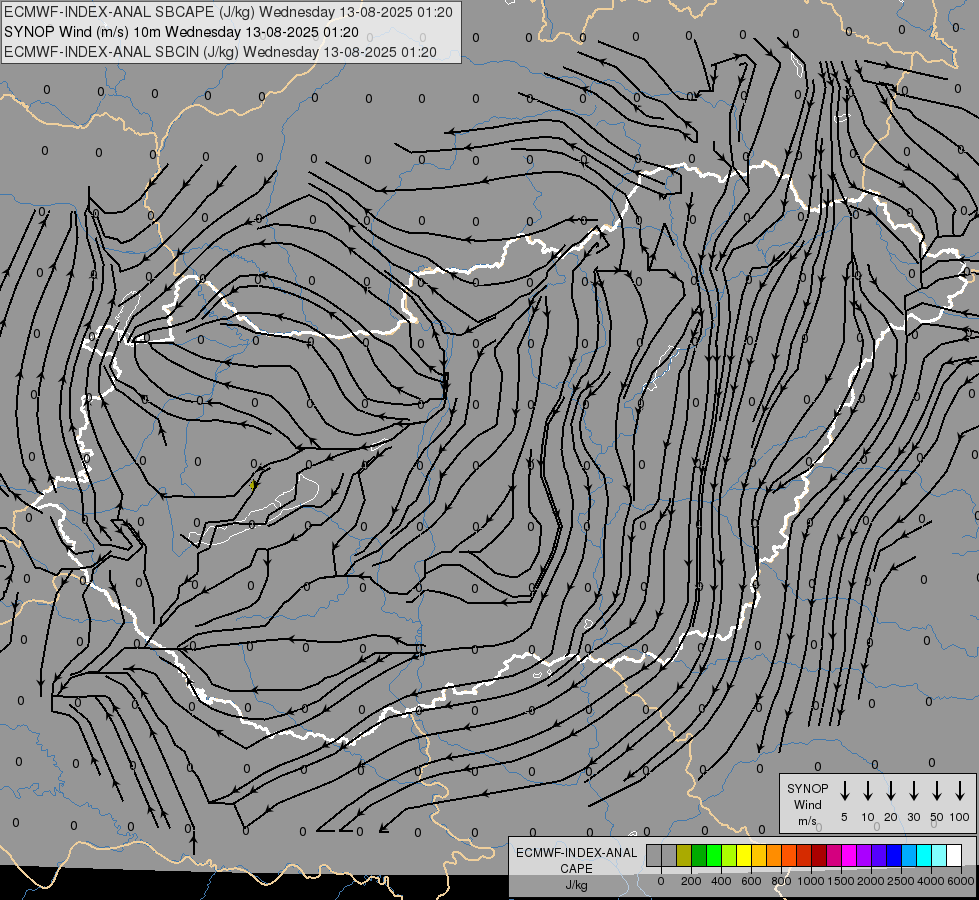This screenshot has height=900, width=979.
Task: Click the SBCIN title line
Action: 220,52
